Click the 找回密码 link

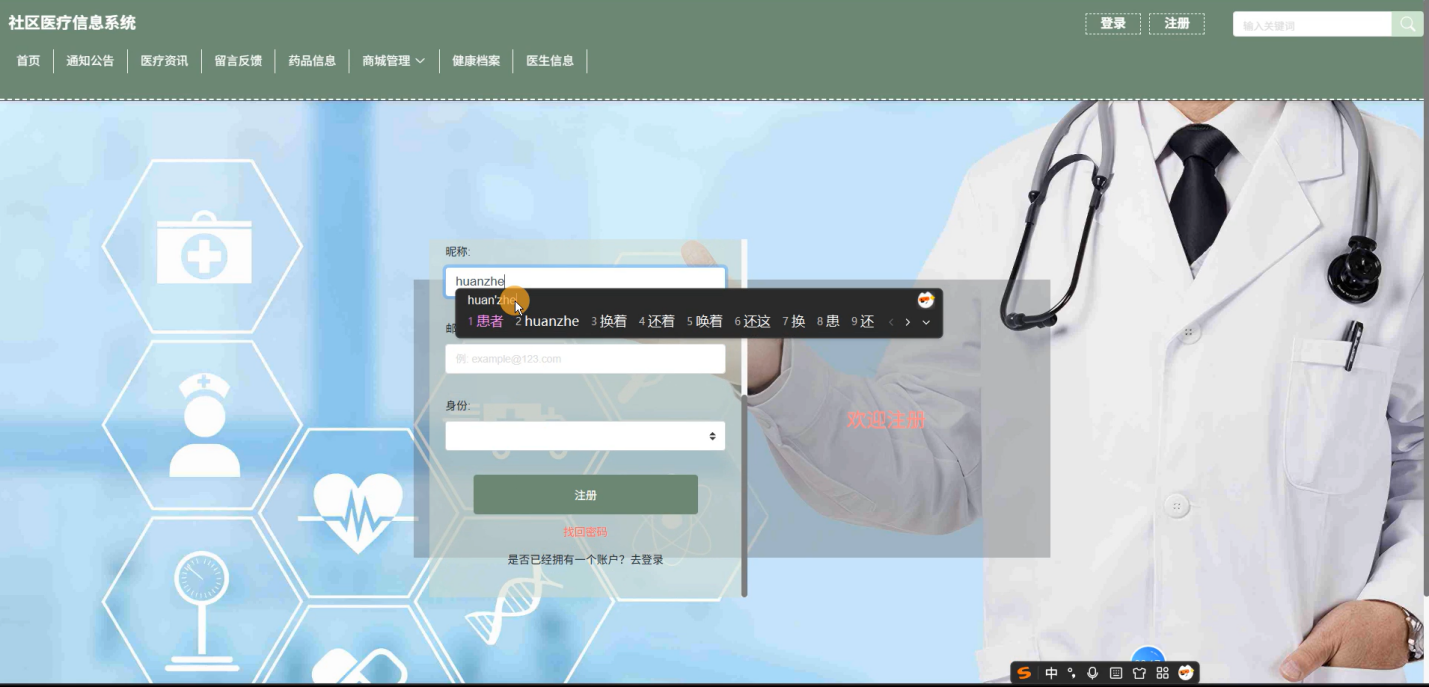pos(585,532)
